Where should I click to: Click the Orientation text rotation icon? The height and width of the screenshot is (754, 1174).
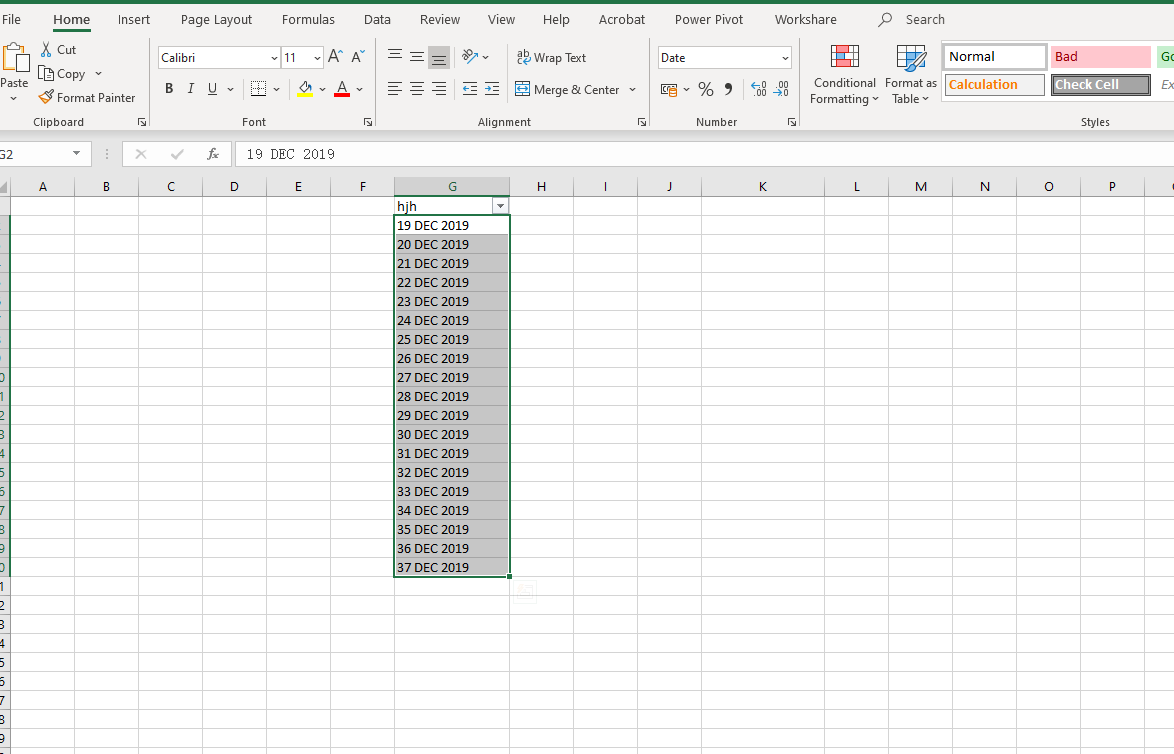[x=470, y=57]
